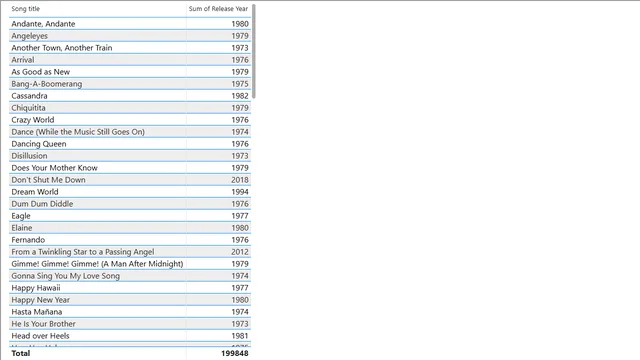
Task: Click the table's vertical scrollbar thumb
Action: click(x=253, y=51)
